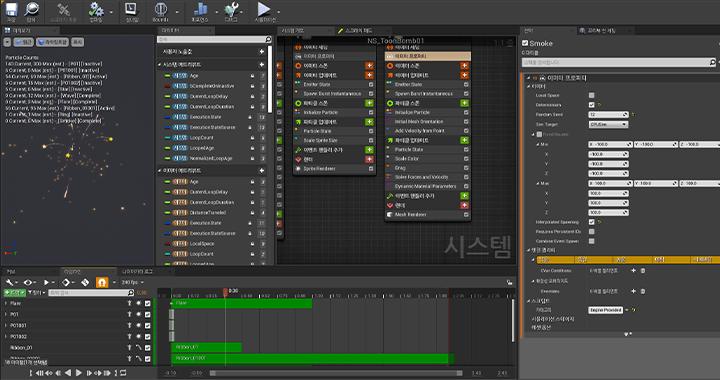720x380 pixels.
Task: Collapse the Max bounds expander
Action: click(538, 183)
